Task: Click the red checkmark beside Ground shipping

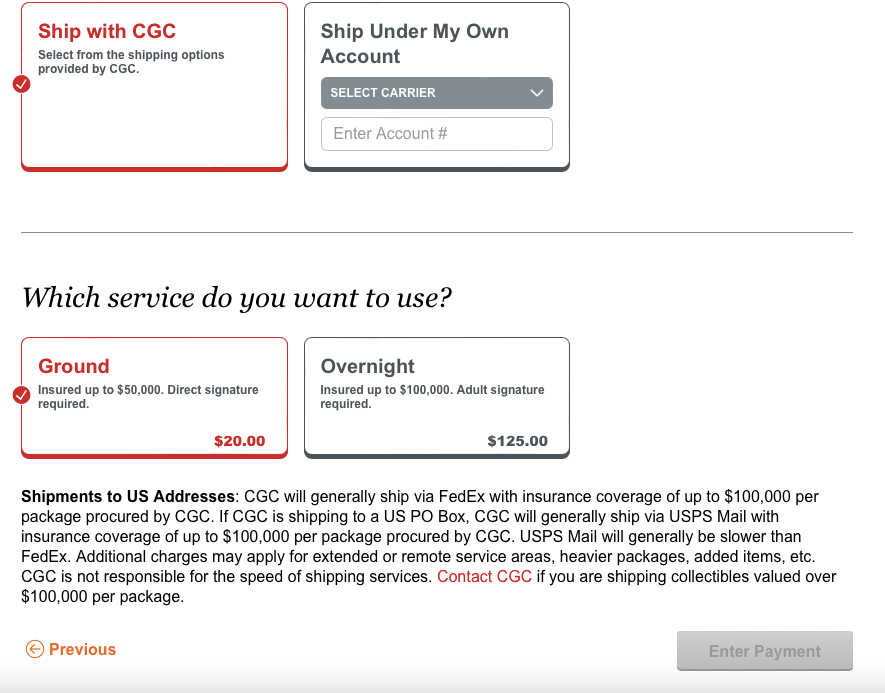Action: [x=21, y=395]
